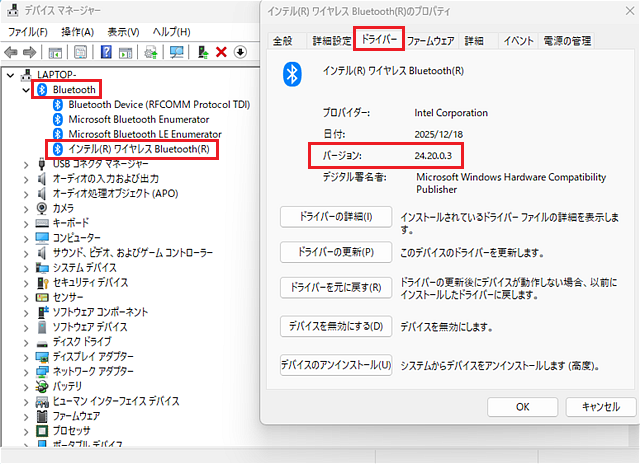The width and height of the screenshot is (640, 464).
Task: Go forward with the right arrow toolbar icon
Action: (x=29, y=52)
